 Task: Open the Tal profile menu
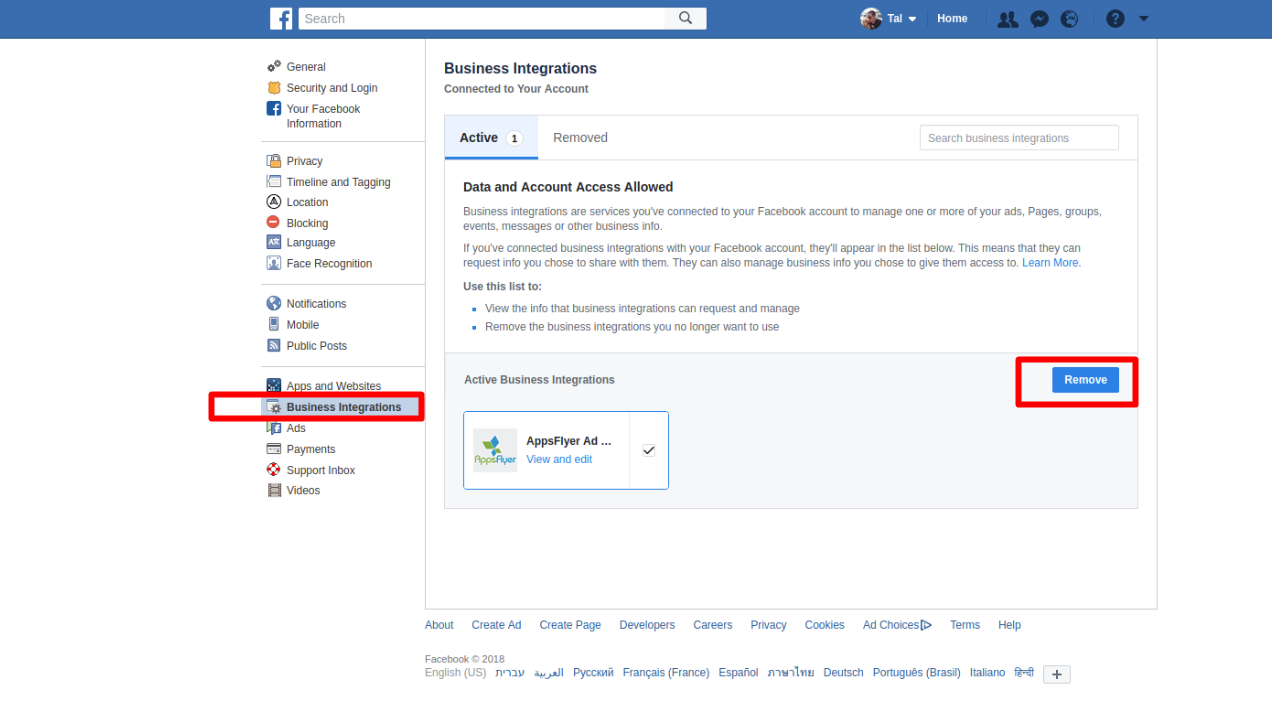pyautogui.click(x=888, y=19)
